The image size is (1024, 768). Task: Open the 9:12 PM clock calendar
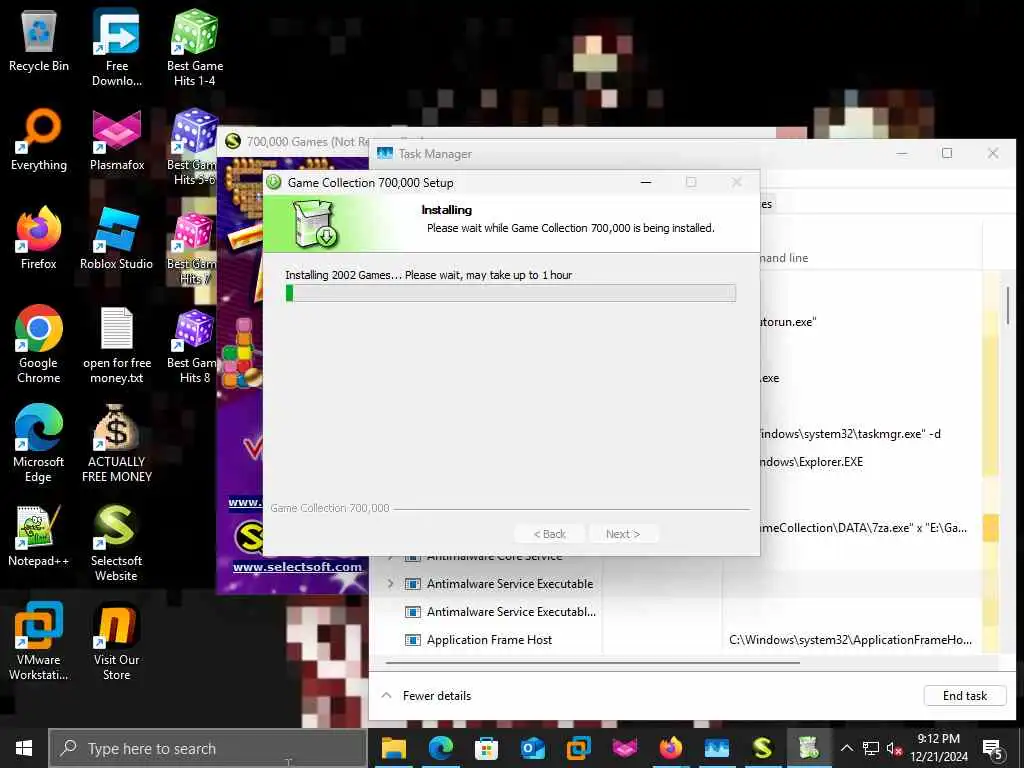pos(938,748)
